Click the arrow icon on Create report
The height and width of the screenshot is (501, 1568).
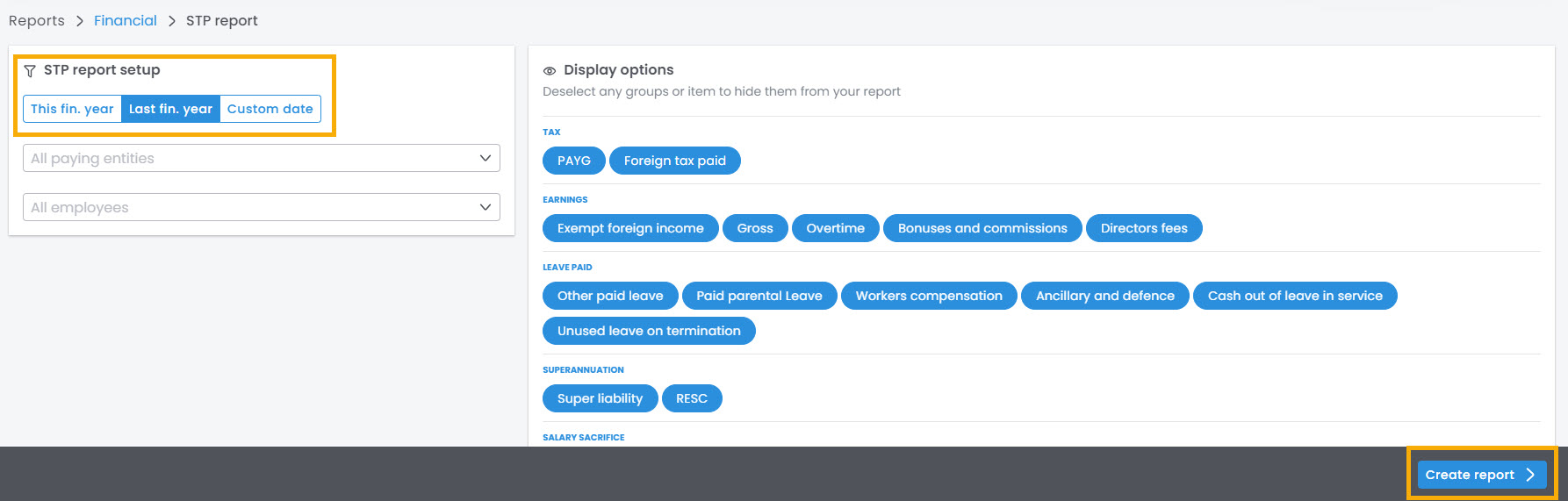(x=1530, y=475)
